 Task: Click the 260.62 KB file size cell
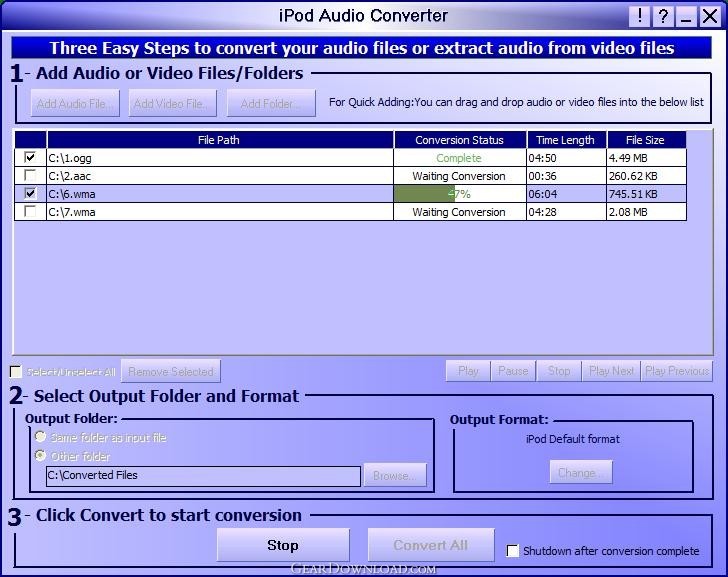click(x=646, y=176)
